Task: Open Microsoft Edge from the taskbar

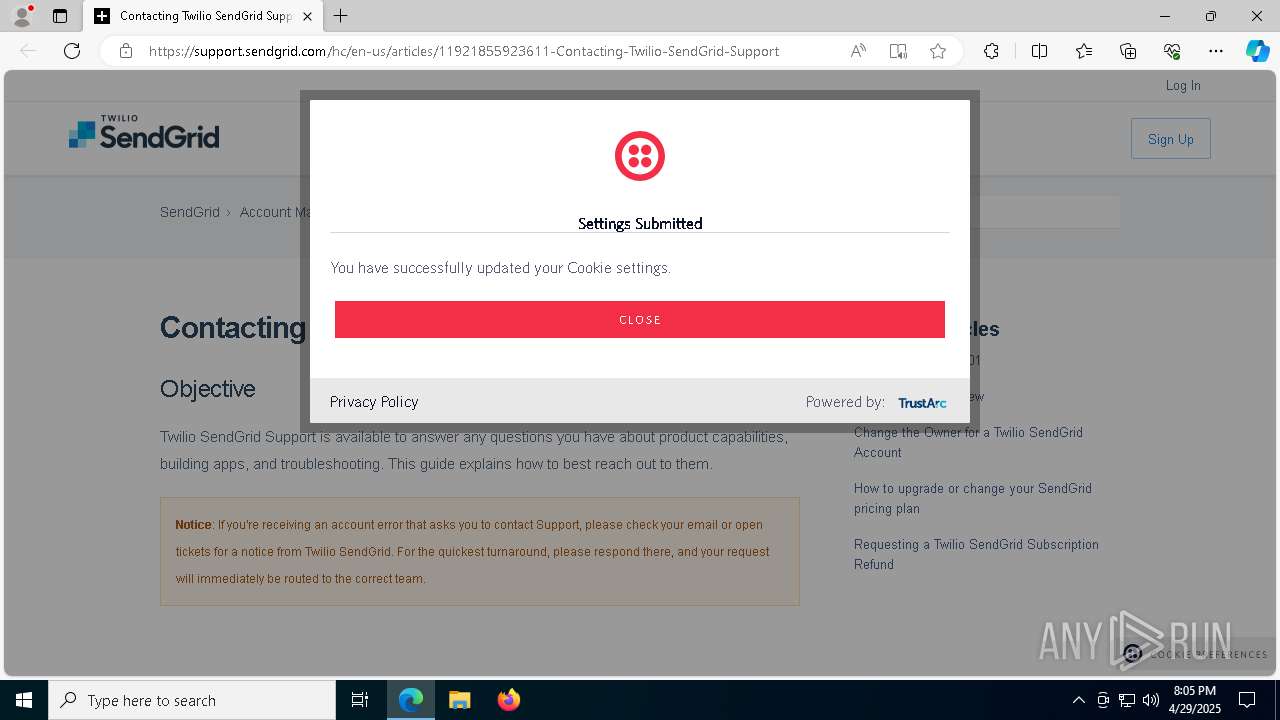Action: 411,700
